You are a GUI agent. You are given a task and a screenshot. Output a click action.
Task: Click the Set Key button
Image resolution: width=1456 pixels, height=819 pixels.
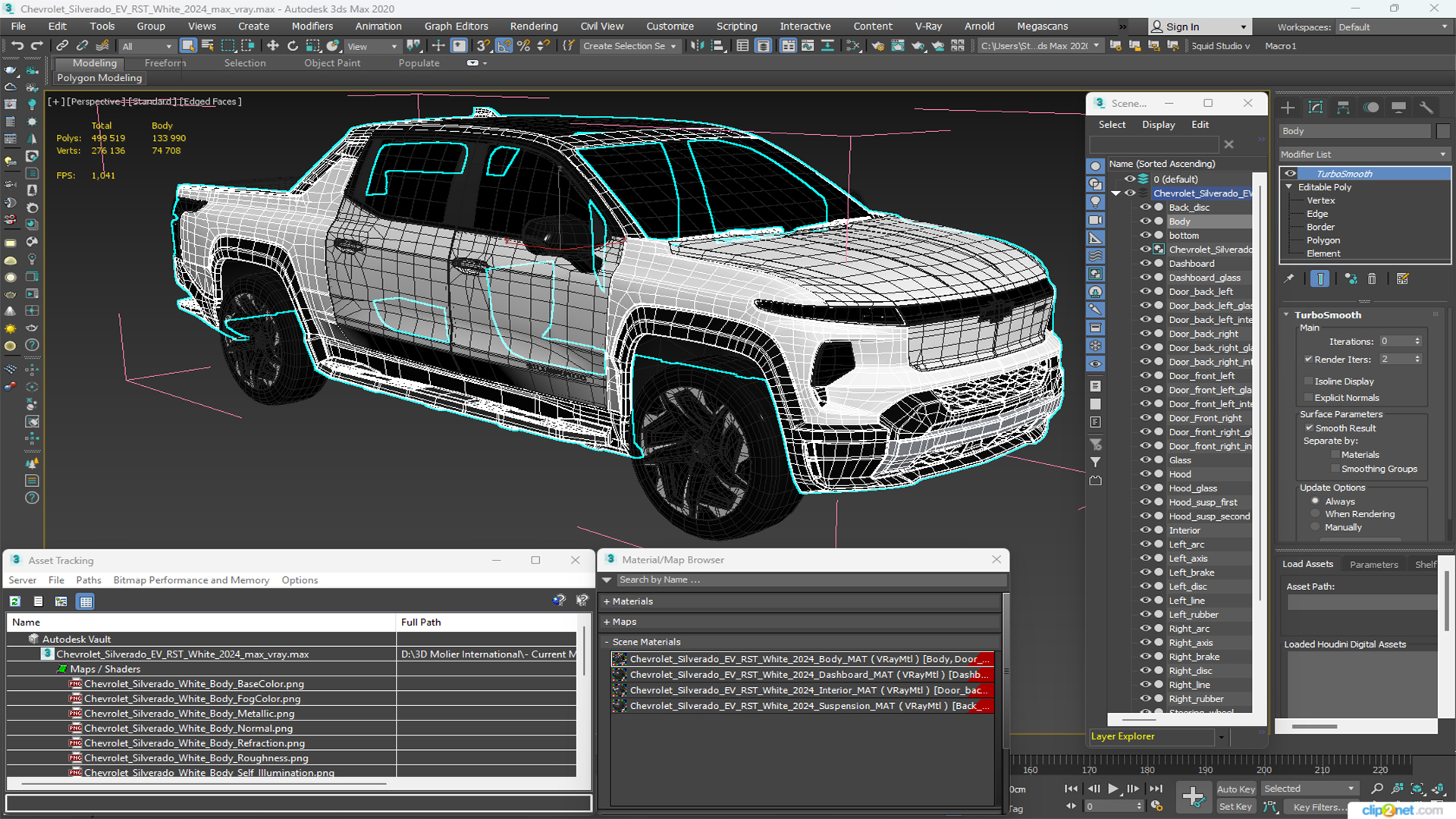coord(1235,807)
